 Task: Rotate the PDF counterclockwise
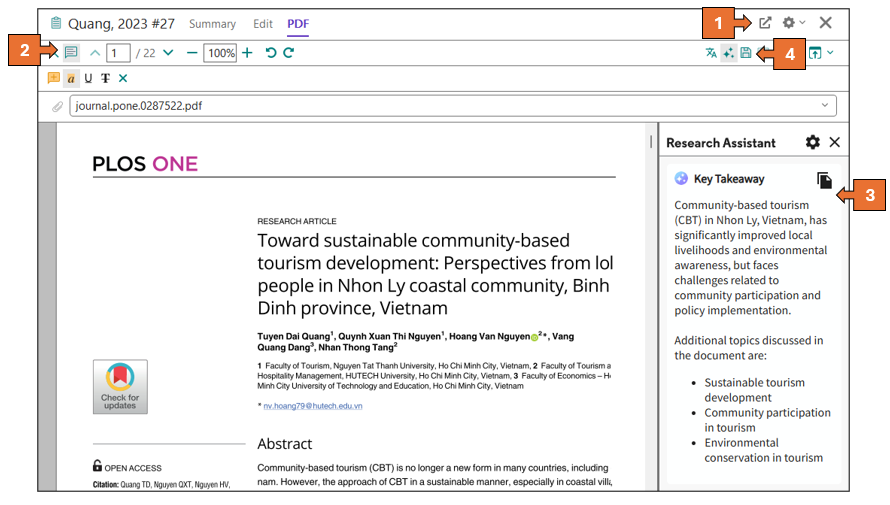[270, 53]
